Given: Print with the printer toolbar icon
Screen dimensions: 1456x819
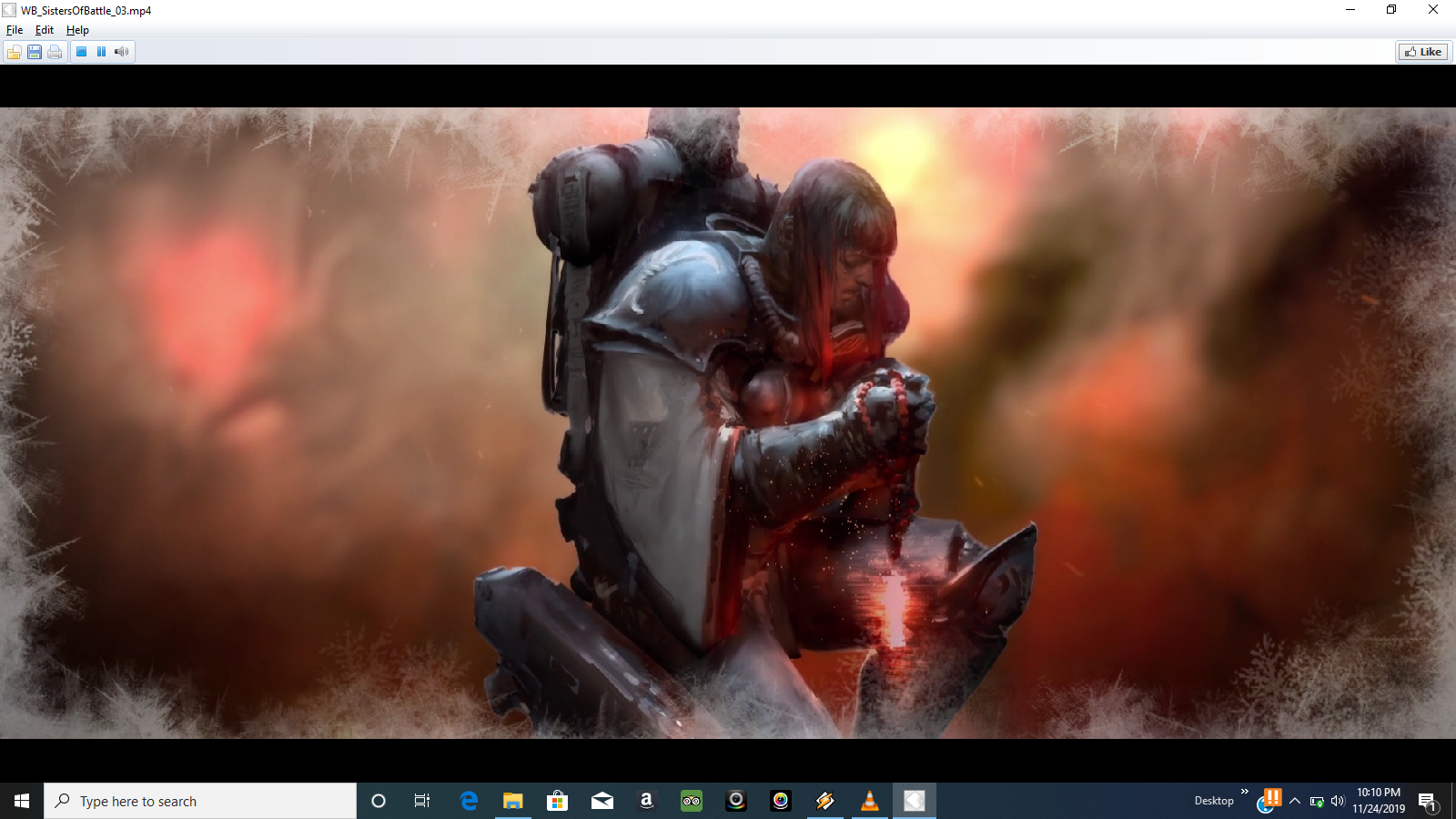Looking at the screenshot, I should 55,52.
